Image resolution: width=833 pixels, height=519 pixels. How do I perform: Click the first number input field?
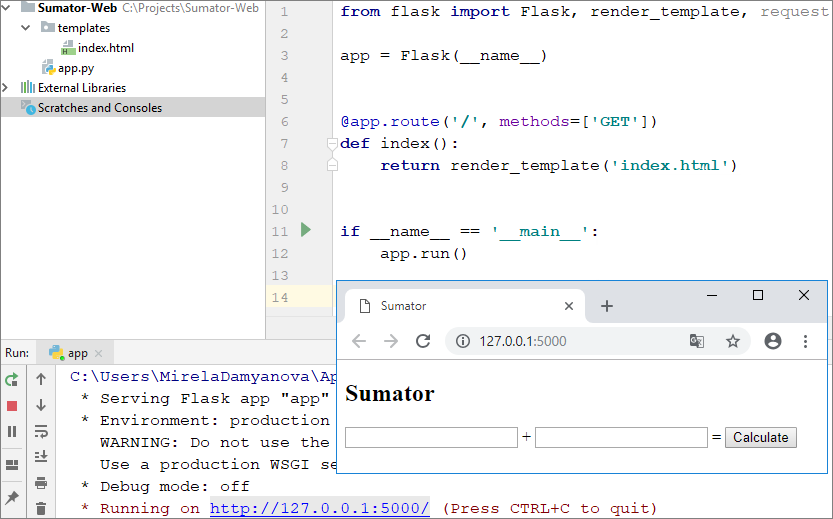[x=431, y=437]
